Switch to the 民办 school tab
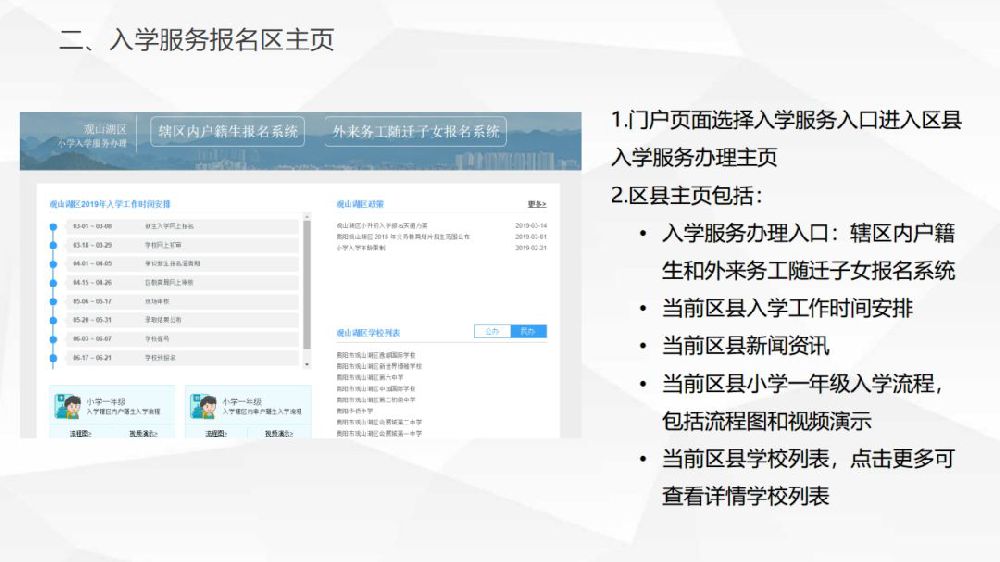The width and height of the screenshot is (1000, 562). tap(529, 331)
